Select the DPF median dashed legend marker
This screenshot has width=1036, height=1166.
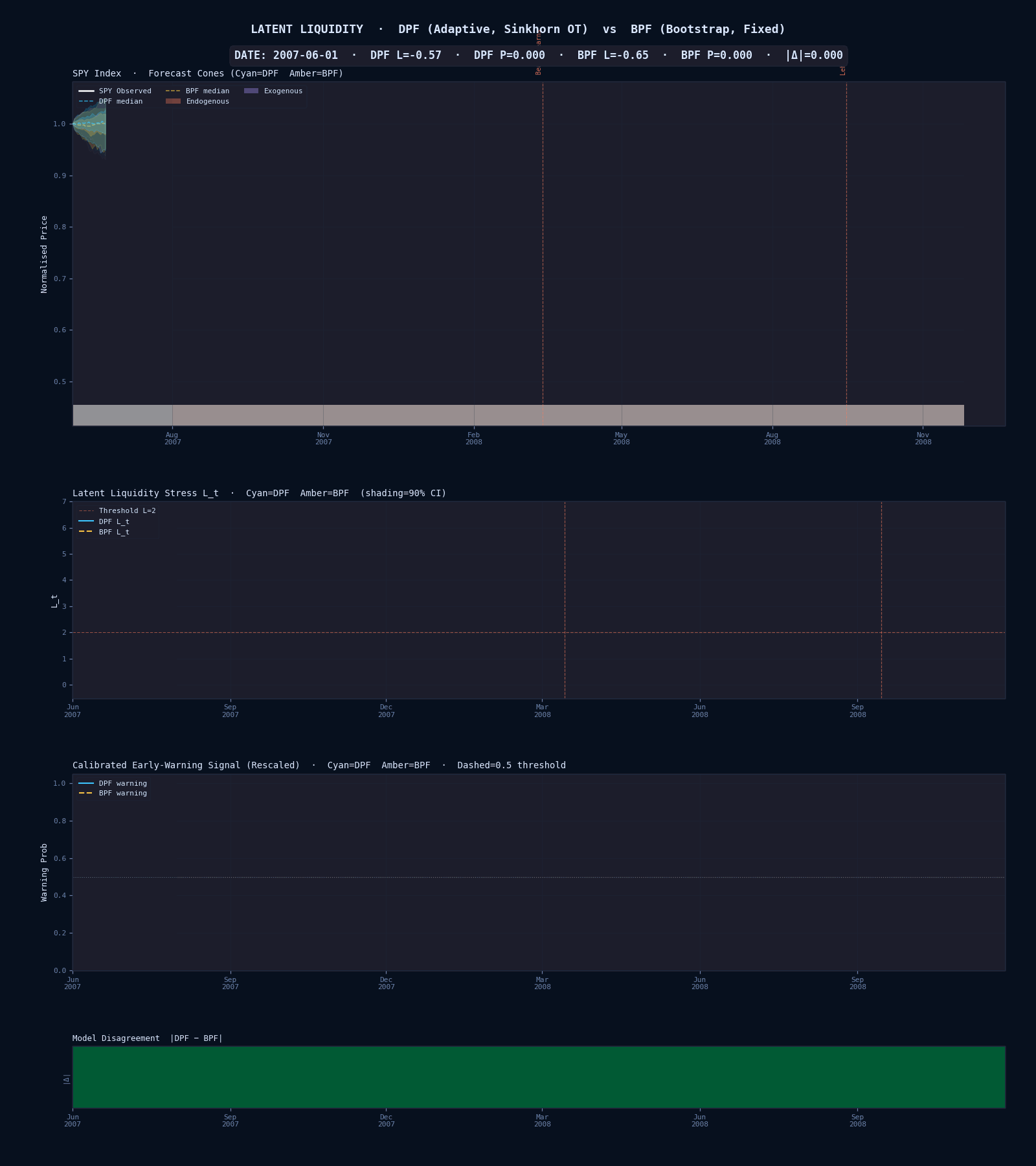point(86,101)
